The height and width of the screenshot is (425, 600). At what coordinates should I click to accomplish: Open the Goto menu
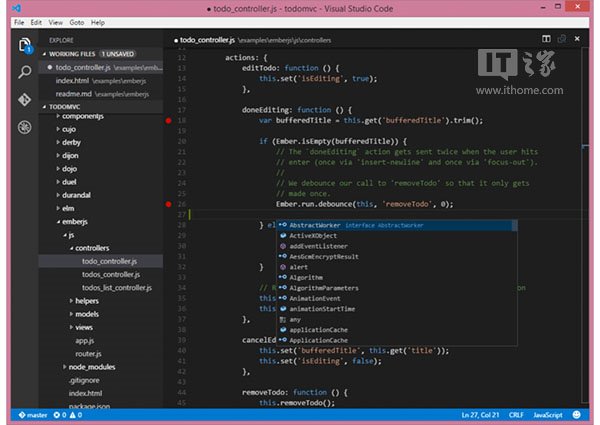click(77, 23)
